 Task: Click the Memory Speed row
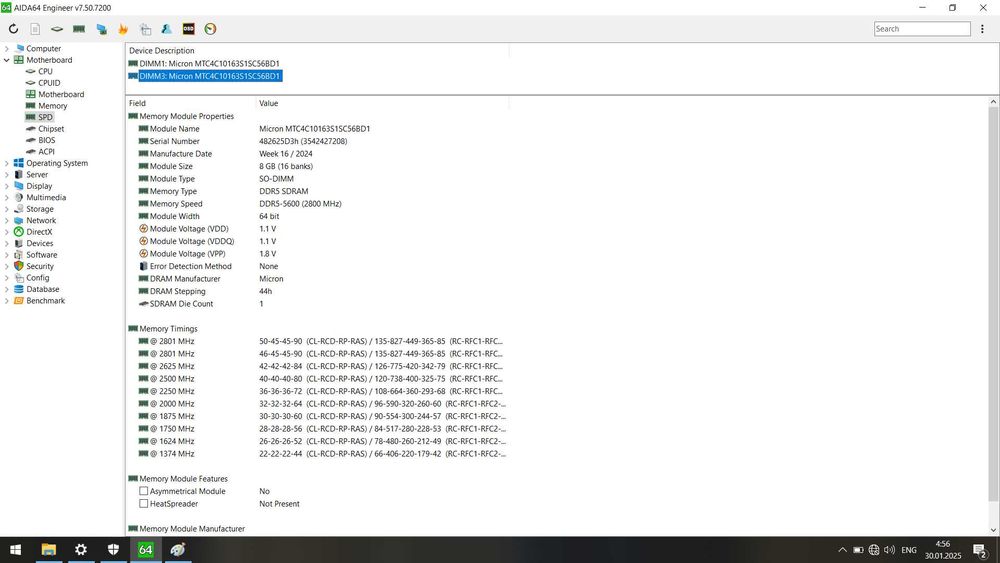pyautogui.click(x=318, y=204)
